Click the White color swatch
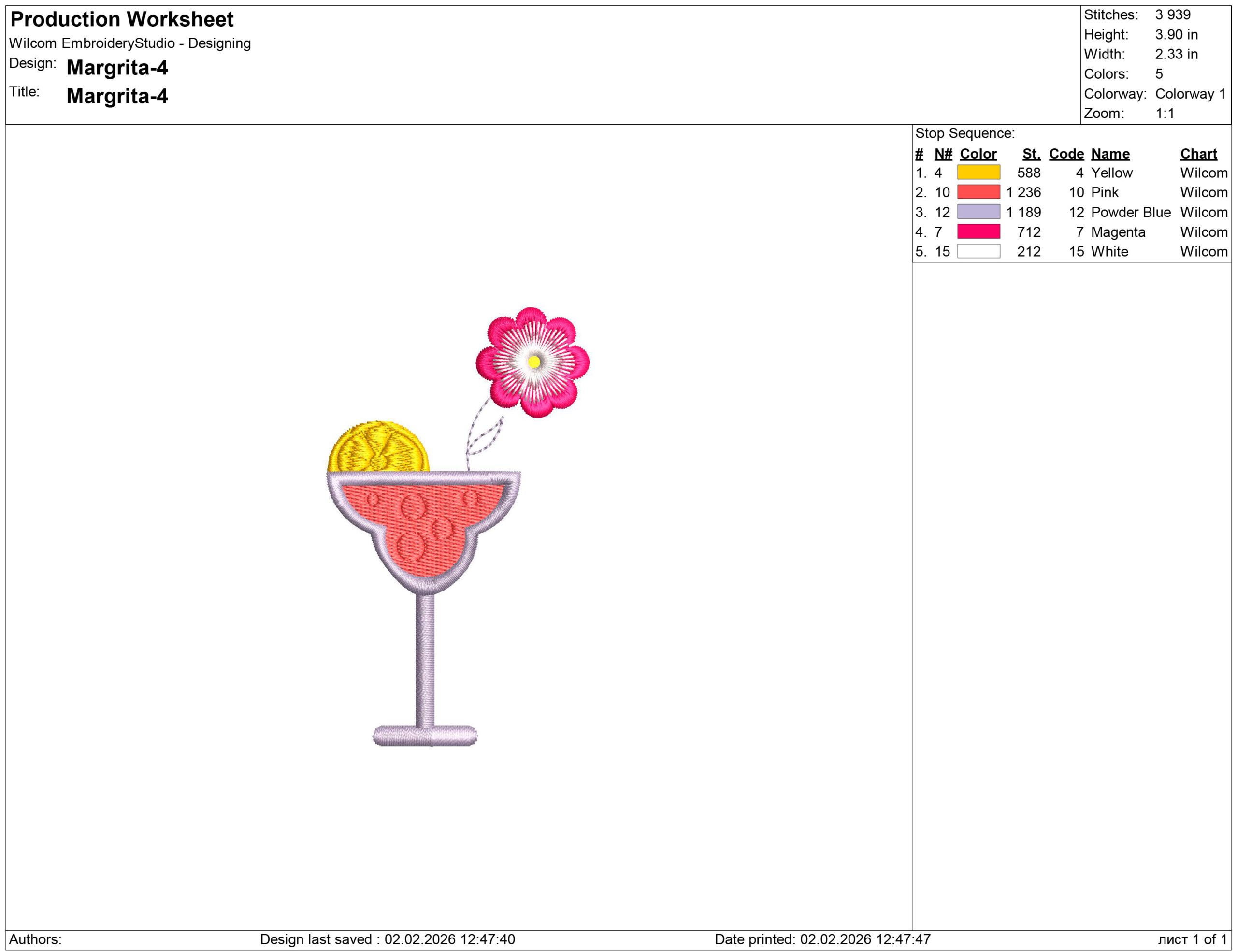The height and width of the screenshot is (952, 1237). coord(978,251)
